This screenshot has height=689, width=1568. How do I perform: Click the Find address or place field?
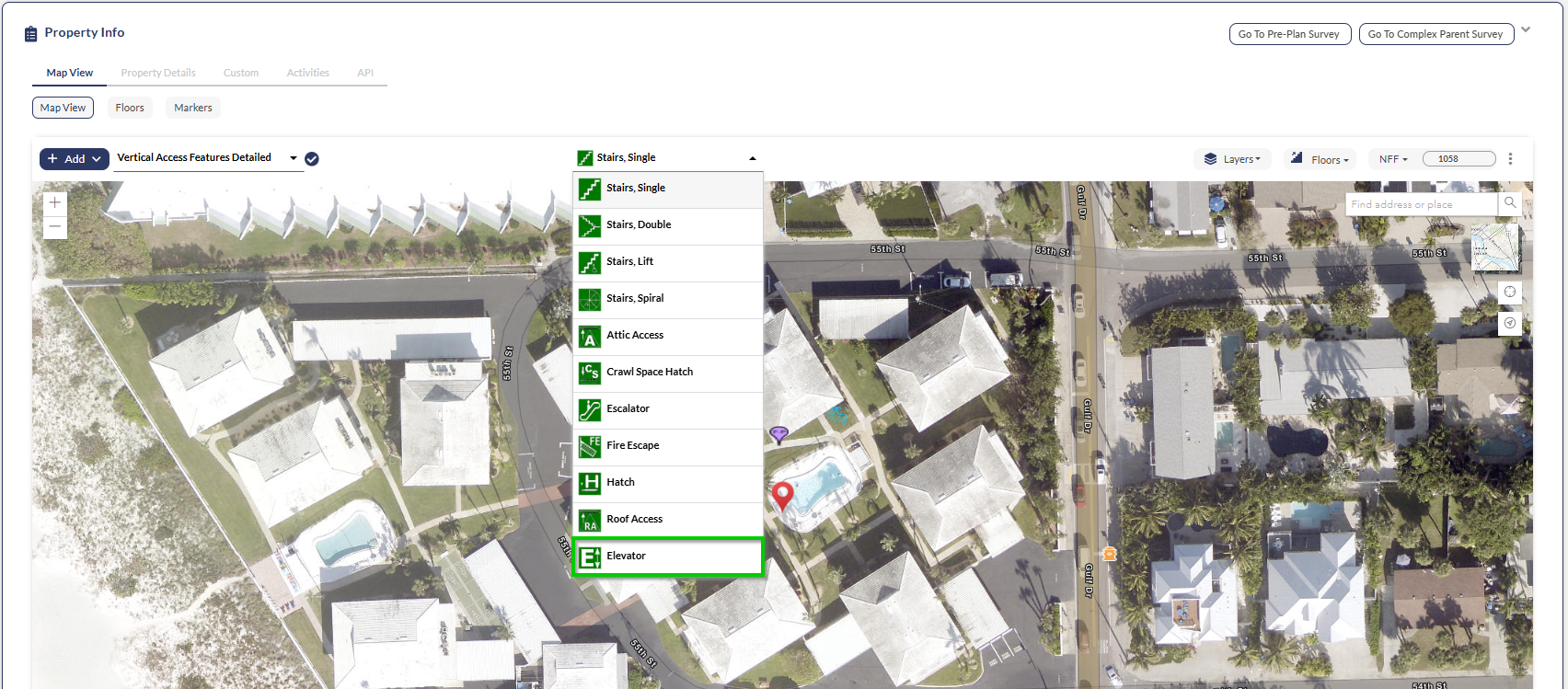click(1420, 204)
